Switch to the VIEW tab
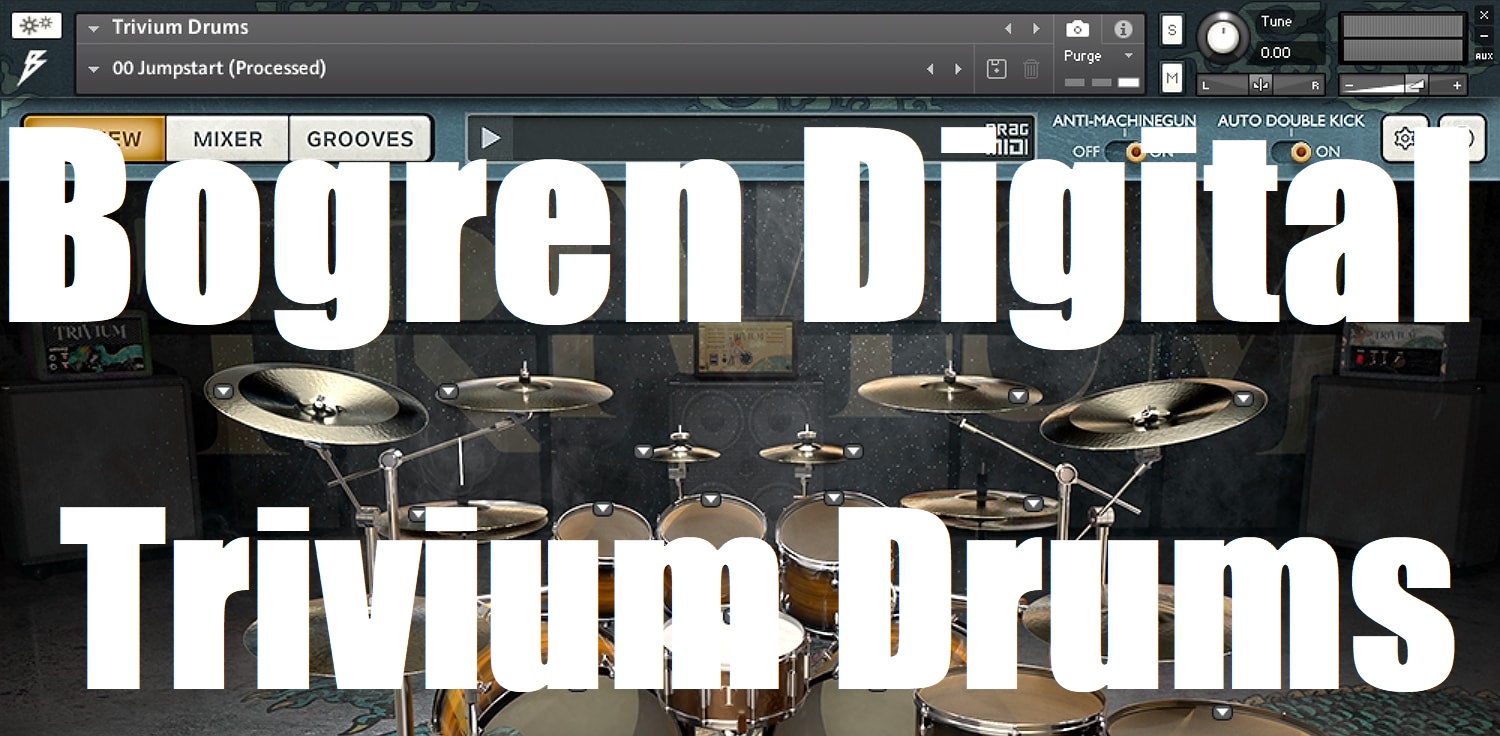1500x736 pixels. coord(94,139)
